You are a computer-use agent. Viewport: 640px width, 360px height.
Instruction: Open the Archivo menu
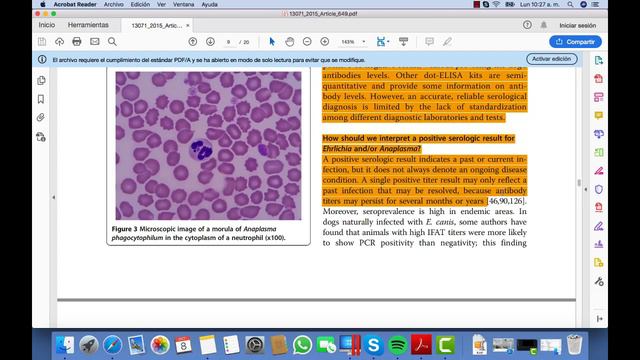114,4
